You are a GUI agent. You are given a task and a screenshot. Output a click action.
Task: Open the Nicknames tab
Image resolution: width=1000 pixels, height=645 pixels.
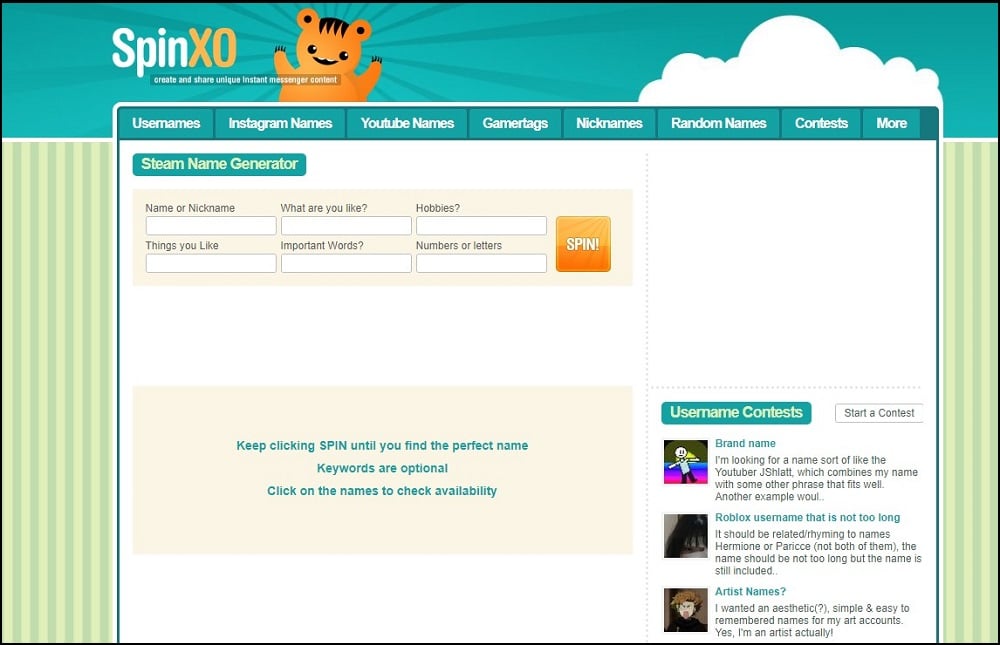point(609,123)
